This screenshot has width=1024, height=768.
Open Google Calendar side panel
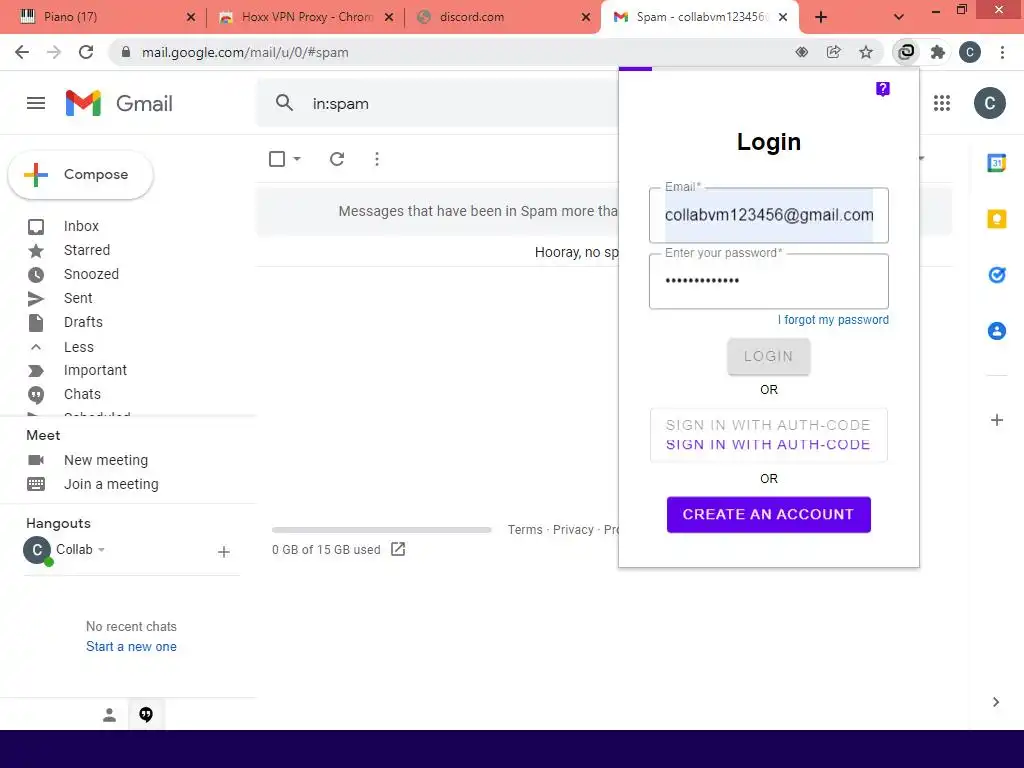click(x=997, y=163)
